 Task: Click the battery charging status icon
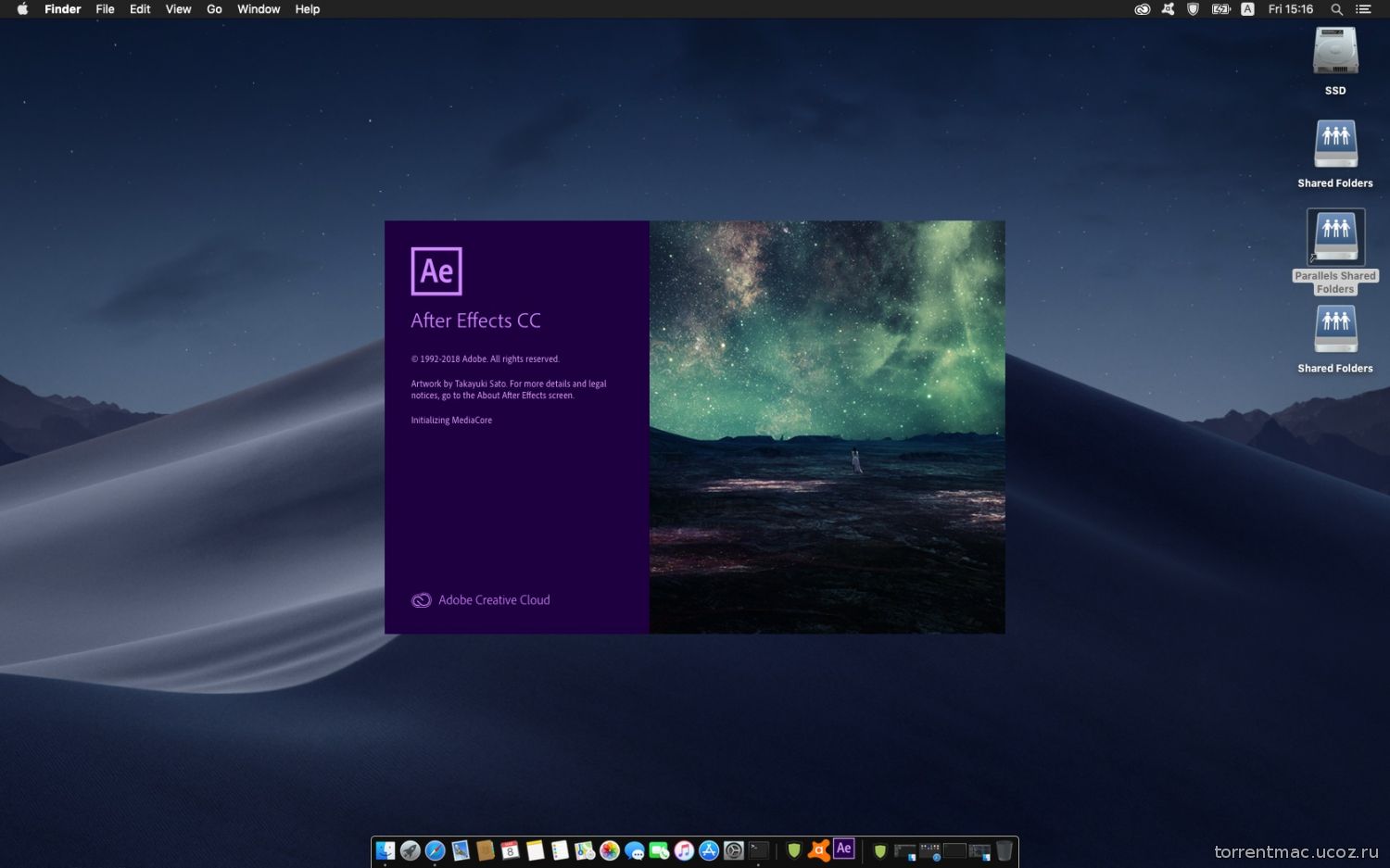[x=1221, y=9]
